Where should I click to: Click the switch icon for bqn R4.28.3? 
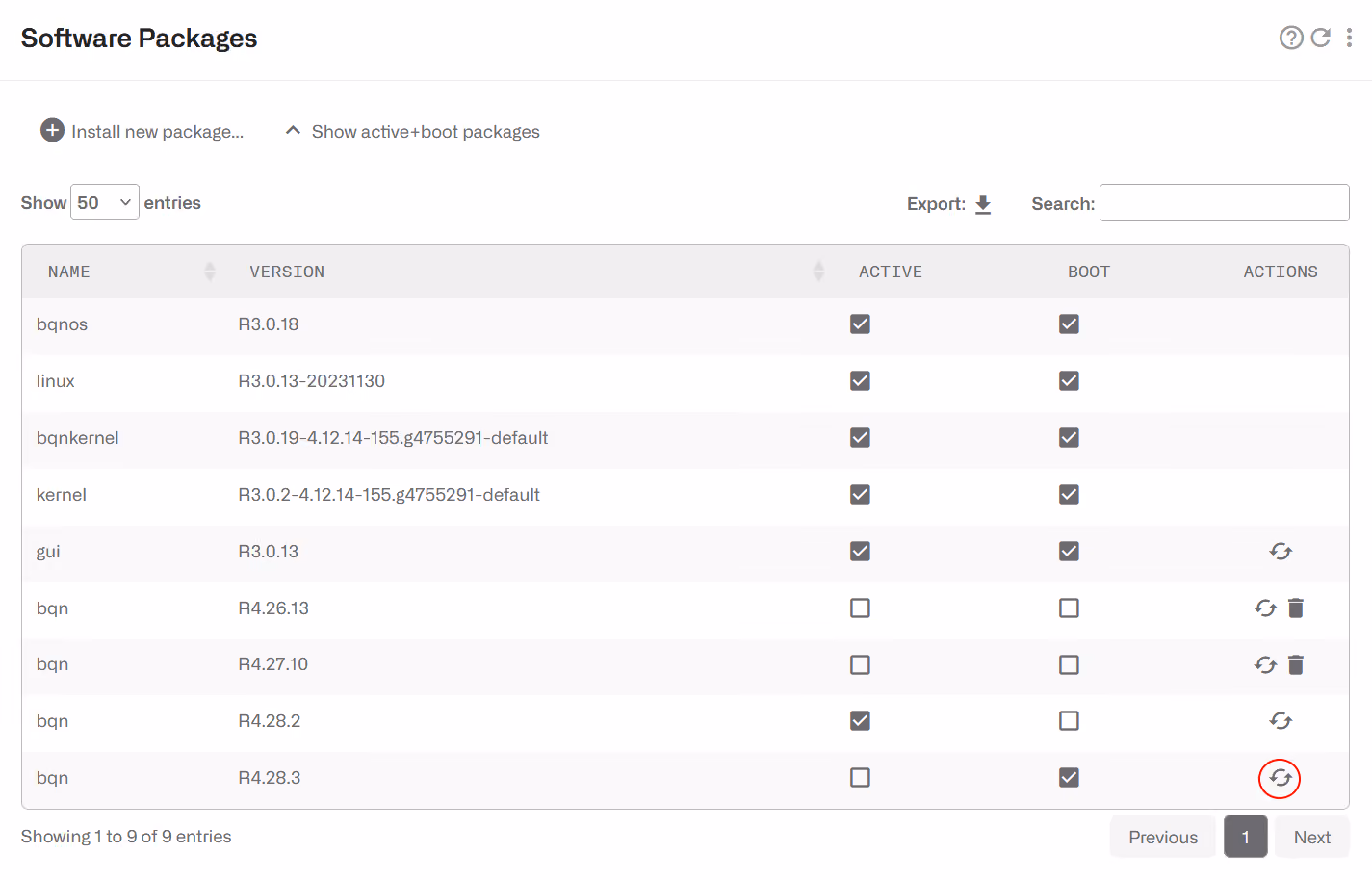point(1281,778)
